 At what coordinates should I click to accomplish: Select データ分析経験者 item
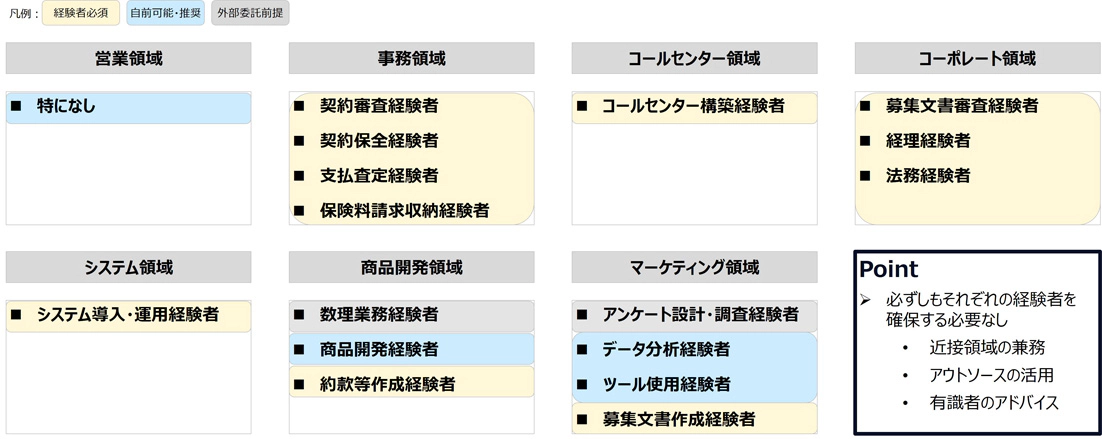(665, 350)
